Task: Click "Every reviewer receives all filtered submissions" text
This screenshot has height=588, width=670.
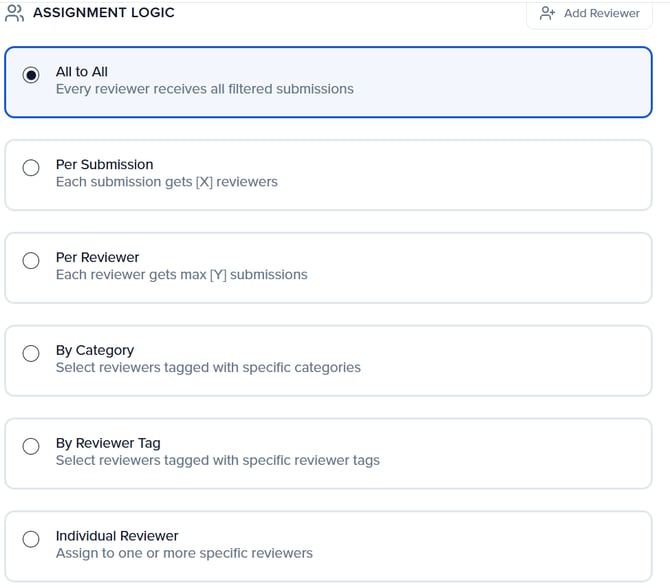Action: point(205,89)
